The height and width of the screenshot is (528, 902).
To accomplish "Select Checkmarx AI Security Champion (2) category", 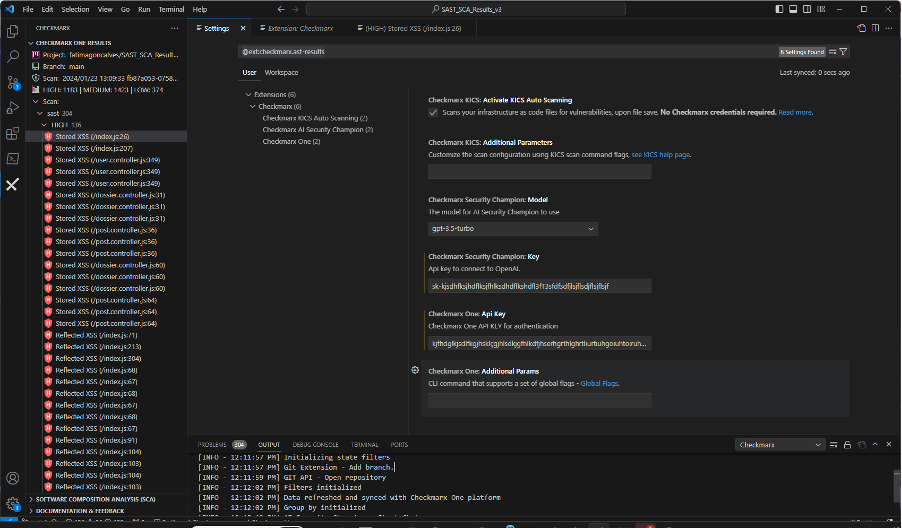I will [318, 129].
